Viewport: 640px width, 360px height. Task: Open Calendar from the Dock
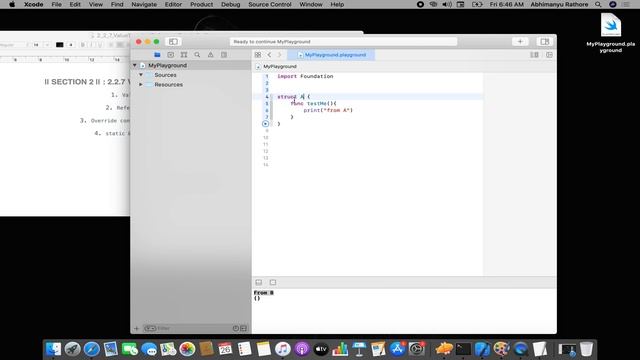point(225,349)
